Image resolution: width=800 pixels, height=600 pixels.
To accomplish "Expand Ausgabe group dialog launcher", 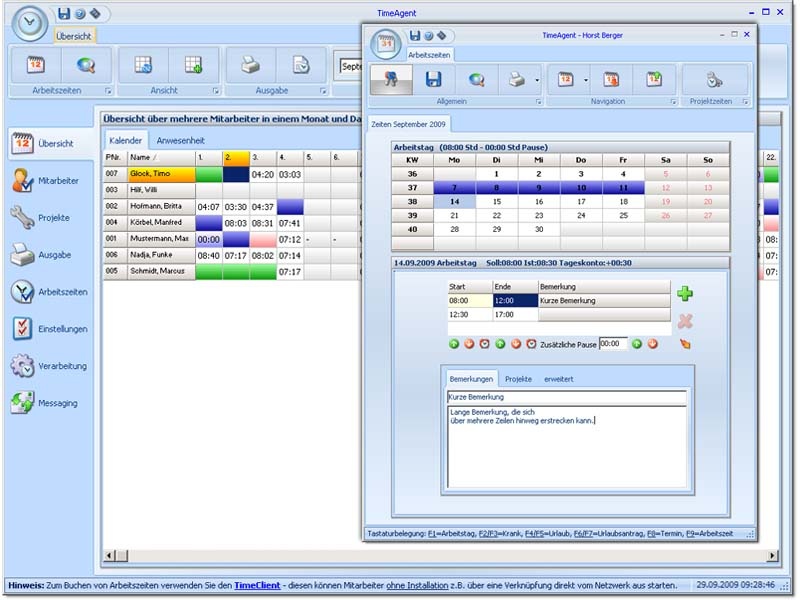I will pyautogui.click(x=323, y=91).
